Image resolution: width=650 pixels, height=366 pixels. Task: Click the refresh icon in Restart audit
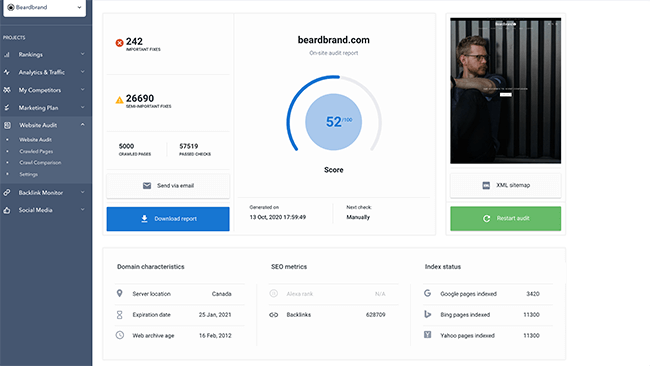[x=487, y=218]
